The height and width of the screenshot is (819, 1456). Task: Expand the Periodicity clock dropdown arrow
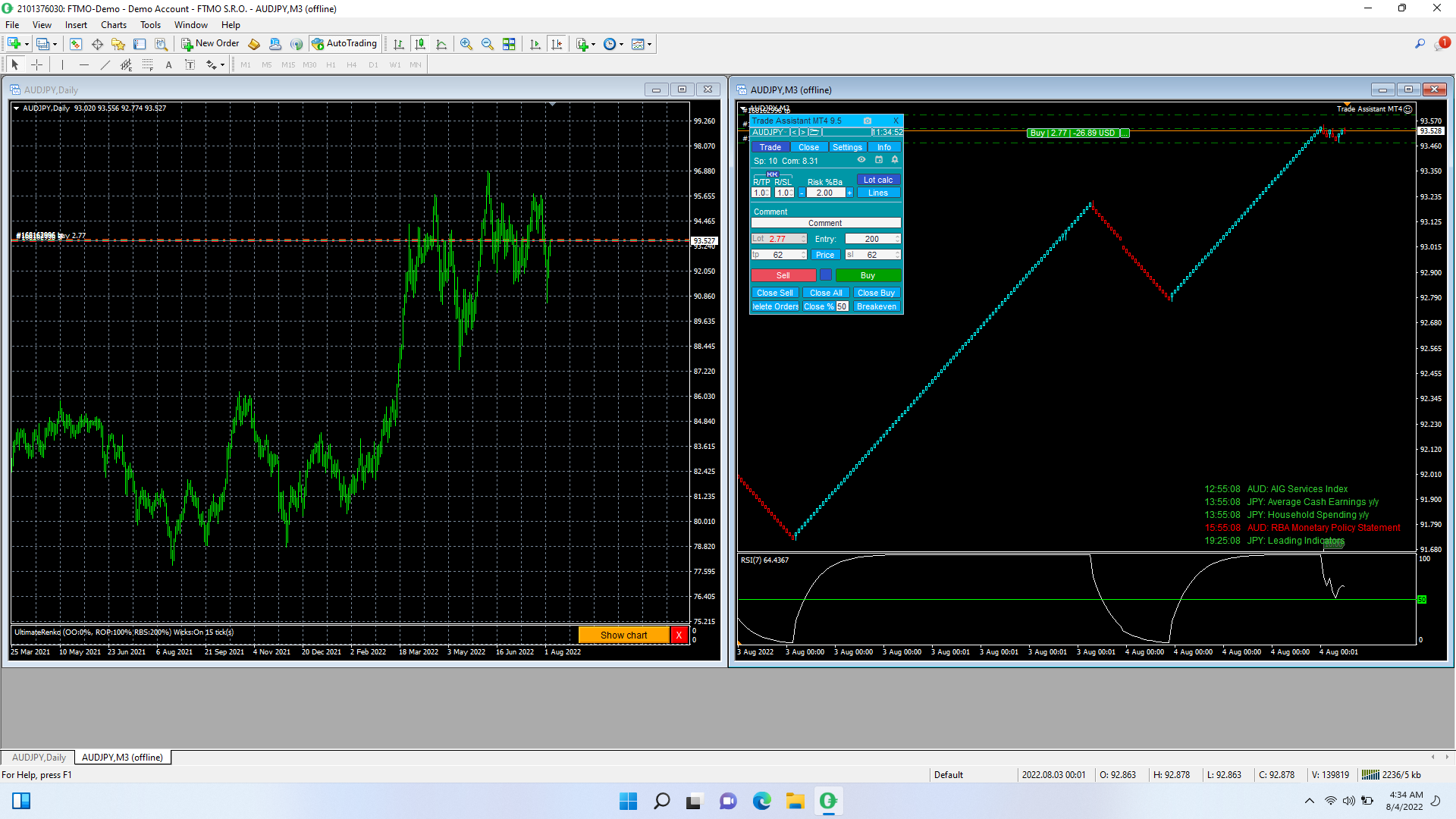622,45
